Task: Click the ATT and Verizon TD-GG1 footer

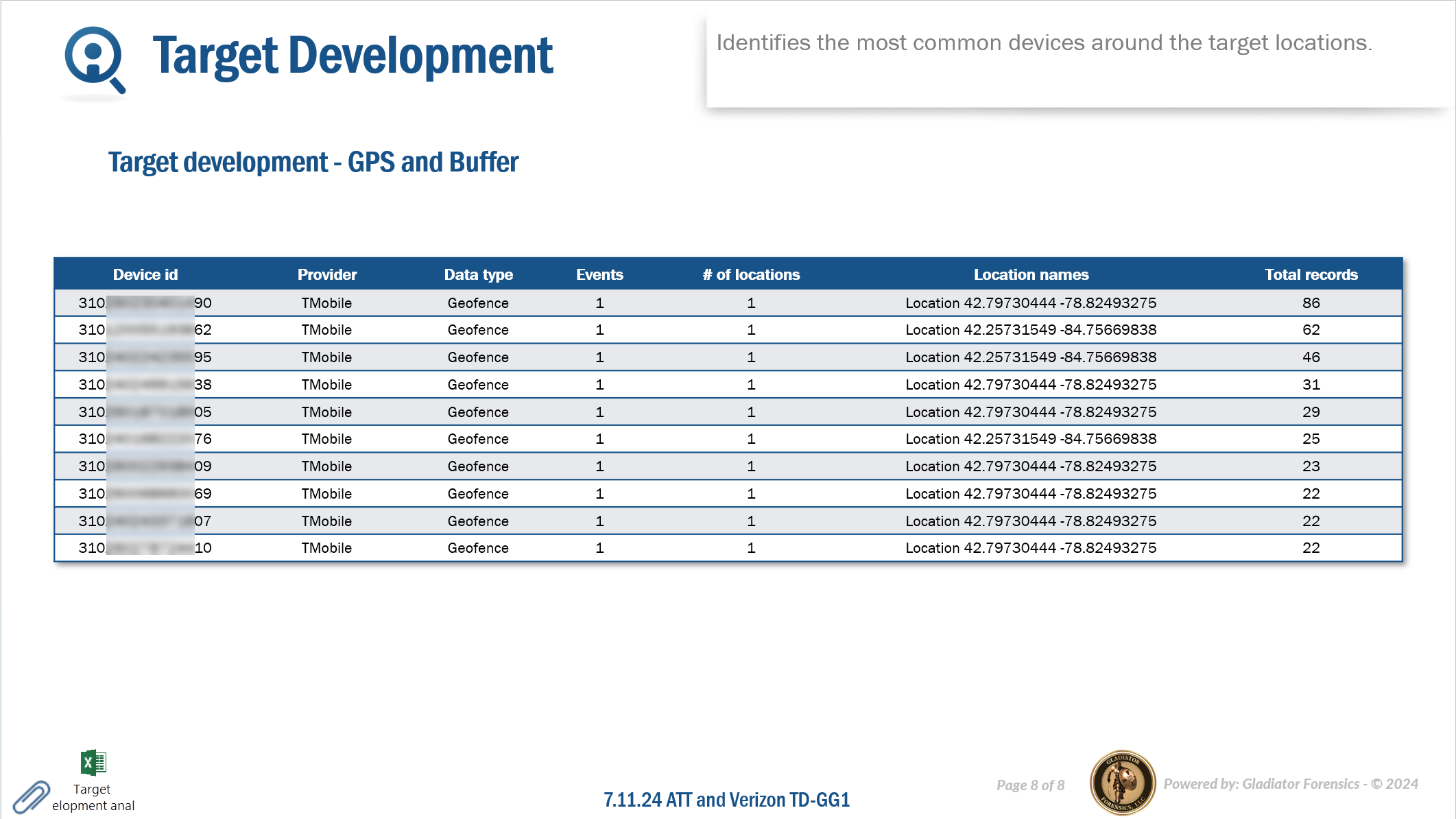Action: [726, 800]
